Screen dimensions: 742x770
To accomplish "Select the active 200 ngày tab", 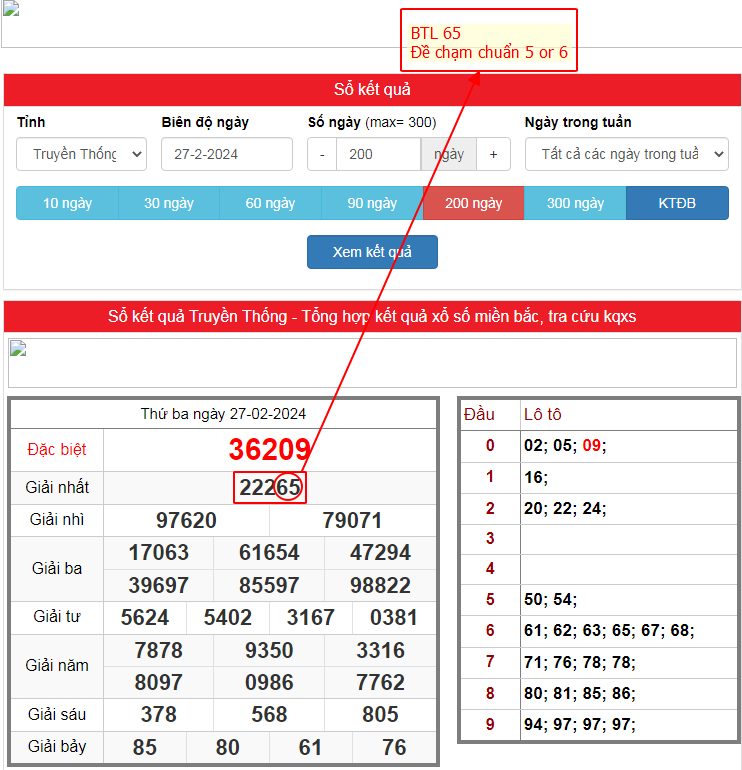I will coord(473,203).
